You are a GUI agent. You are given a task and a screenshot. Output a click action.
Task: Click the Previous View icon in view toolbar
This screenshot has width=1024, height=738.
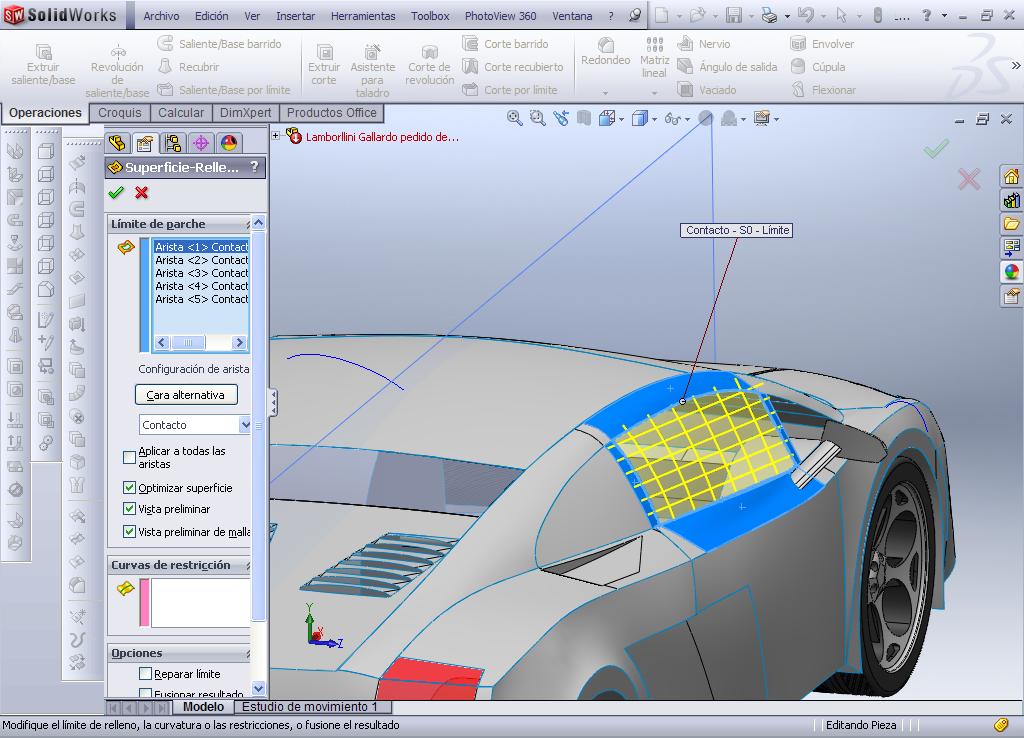(x=561, y=118)
